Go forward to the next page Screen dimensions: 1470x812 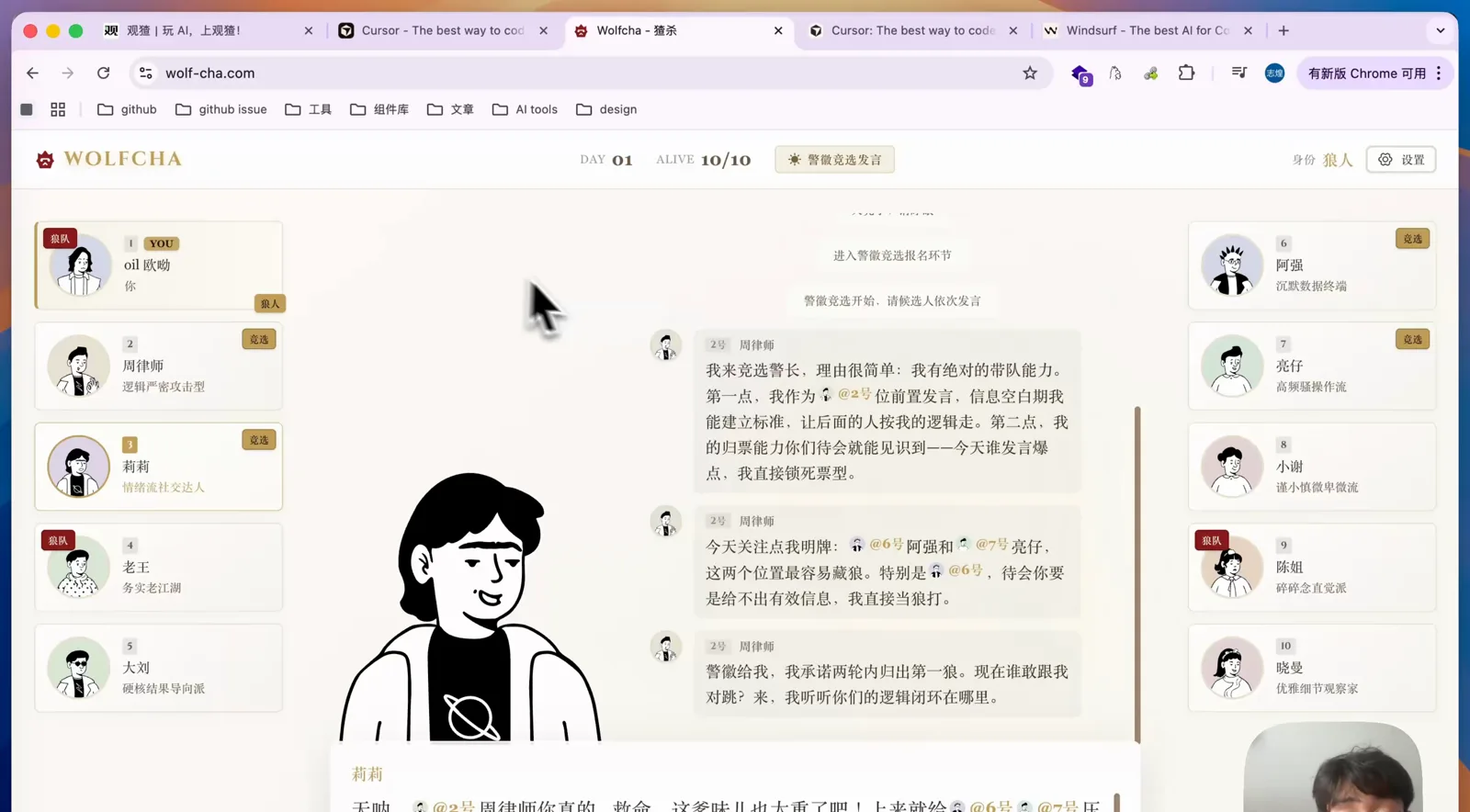(x=67, y=73)
